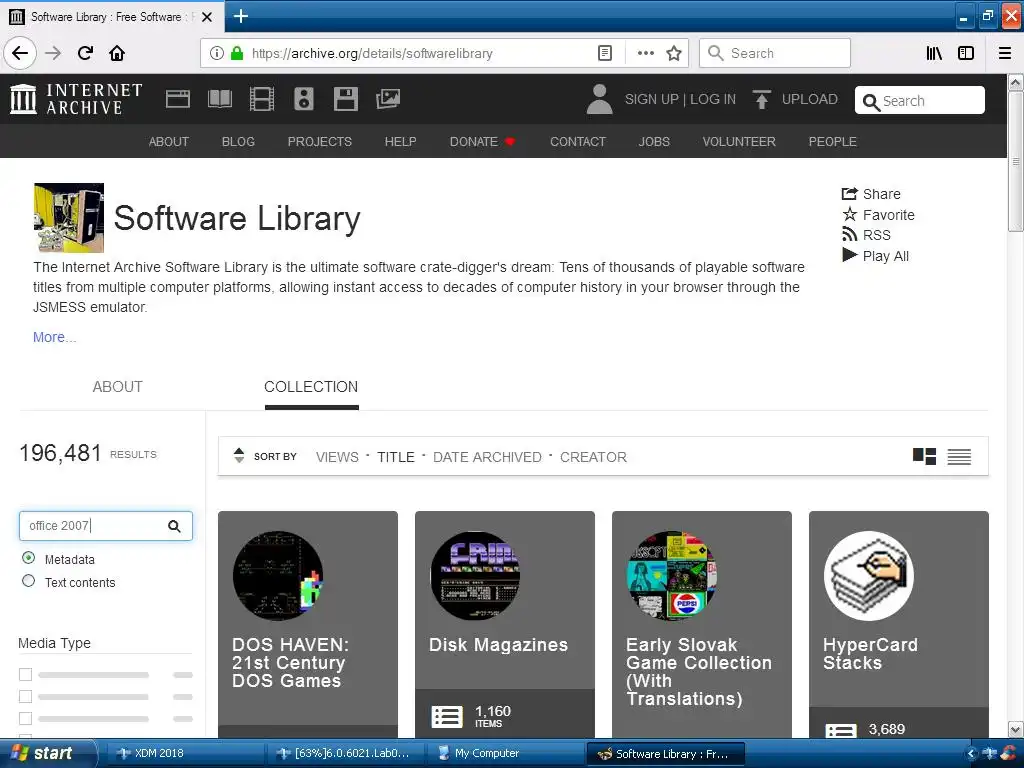Open the Software floppy disk icon
Screen dimensions: 1024x768
coord(345,99)
